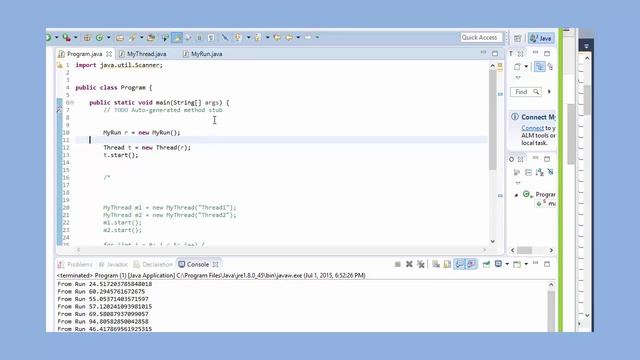
Task: Open the Open Console dropdown arrow
Action: (526, 264)
